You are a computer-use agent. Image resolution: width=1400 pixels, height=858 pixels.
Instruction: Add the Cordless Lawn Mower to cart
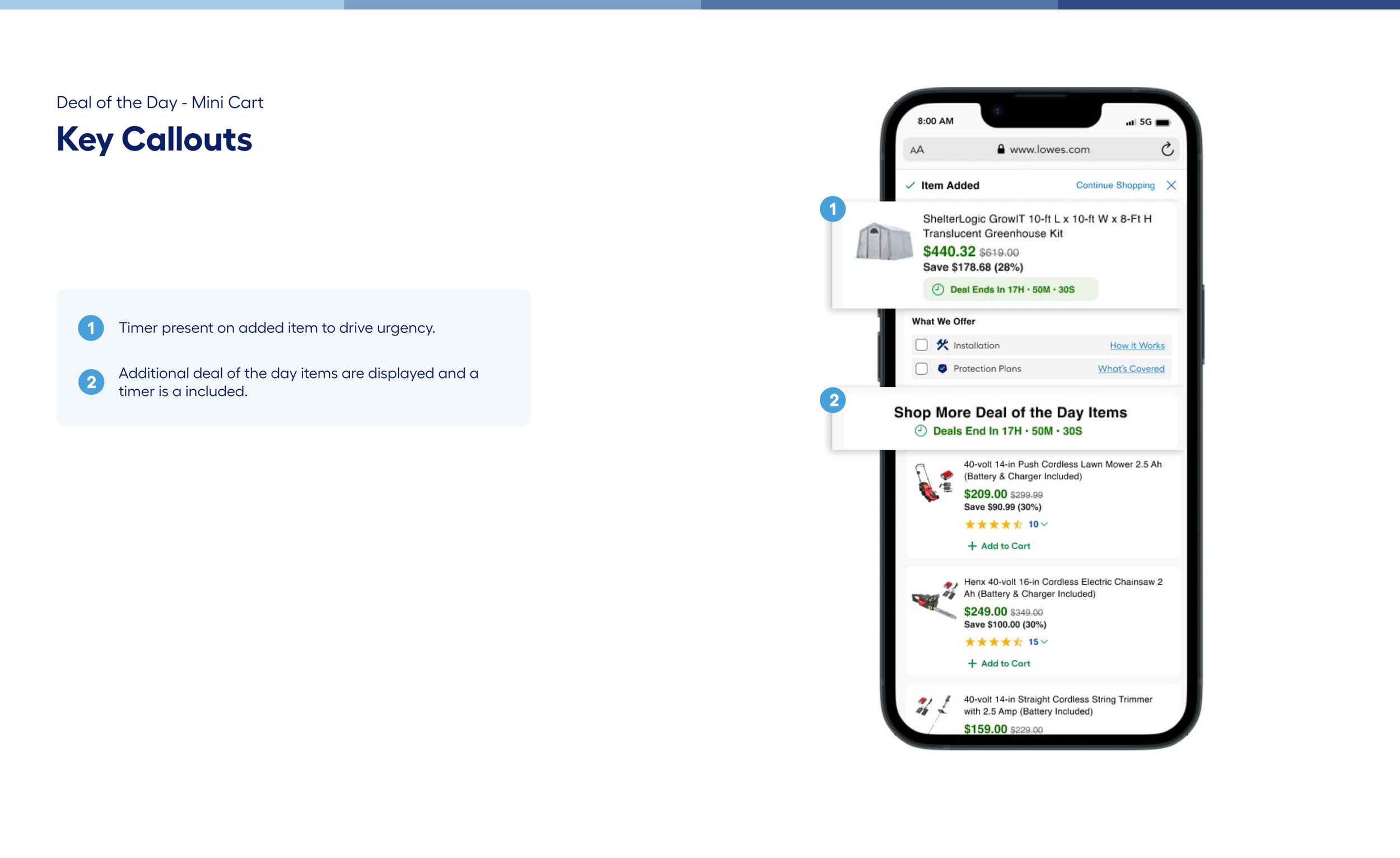point(998,545)
